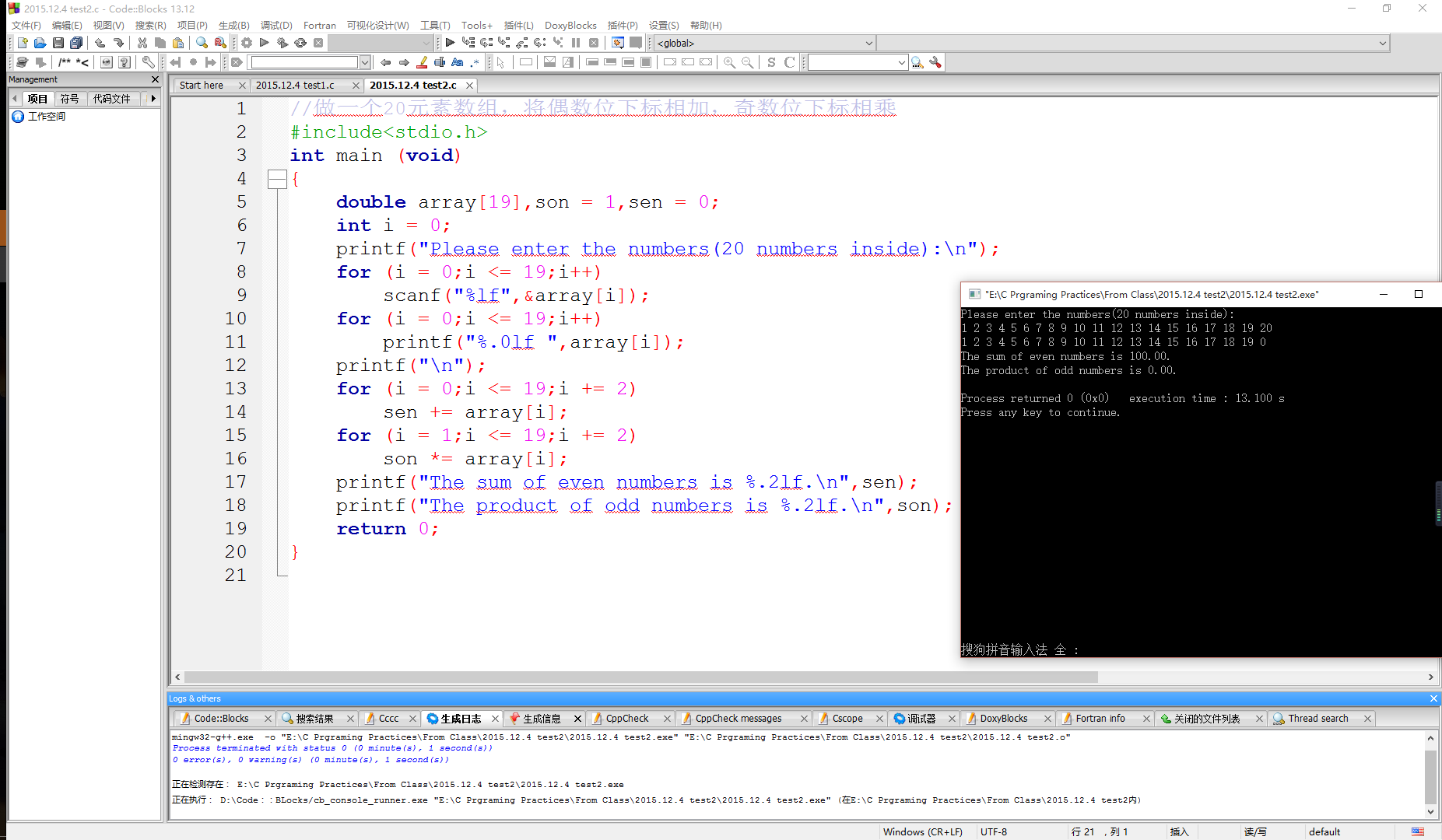
Task: Open the debugging windows dropdown icon
Action: [618, 43]
